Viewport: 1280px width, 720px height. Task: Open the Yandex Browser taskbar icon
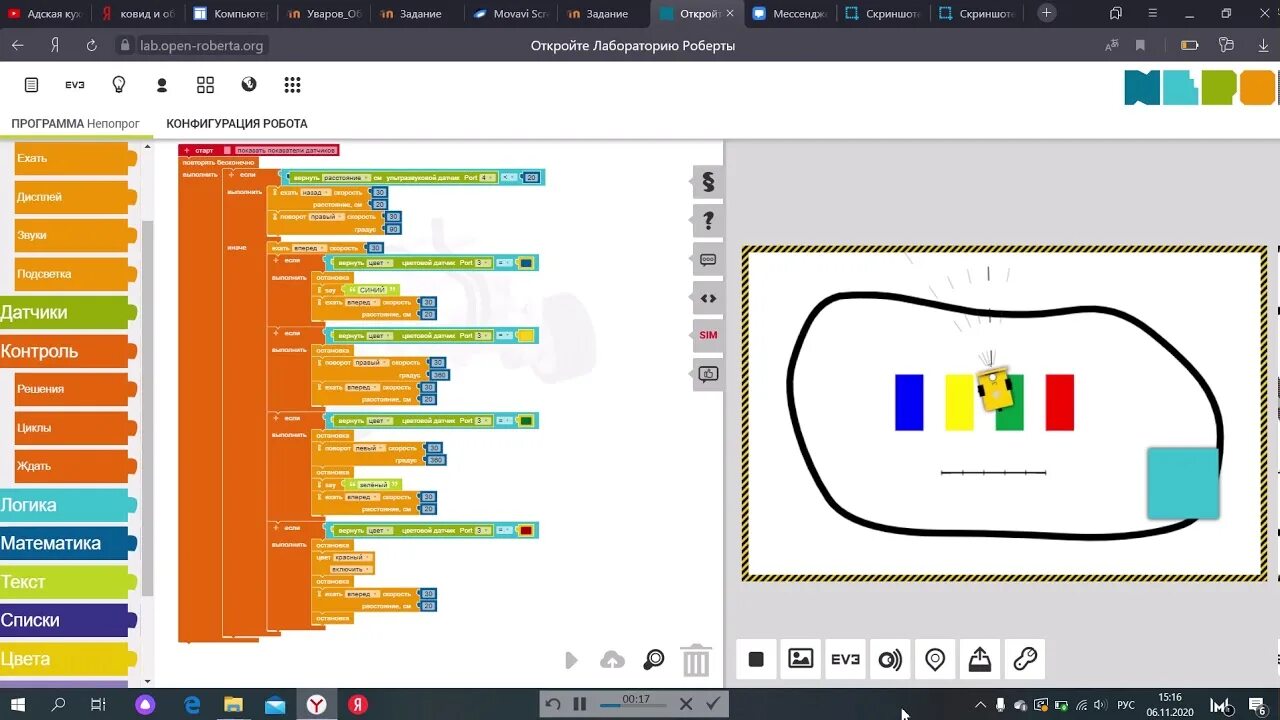click(316, 705)
